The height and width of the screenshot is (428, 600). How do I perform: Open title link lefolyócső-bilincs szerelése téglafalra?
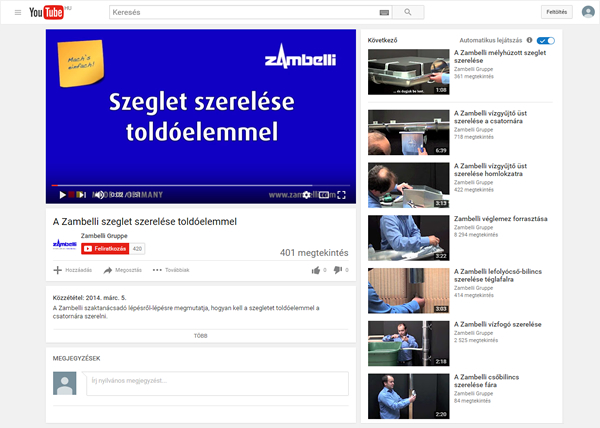coord(498,275)
